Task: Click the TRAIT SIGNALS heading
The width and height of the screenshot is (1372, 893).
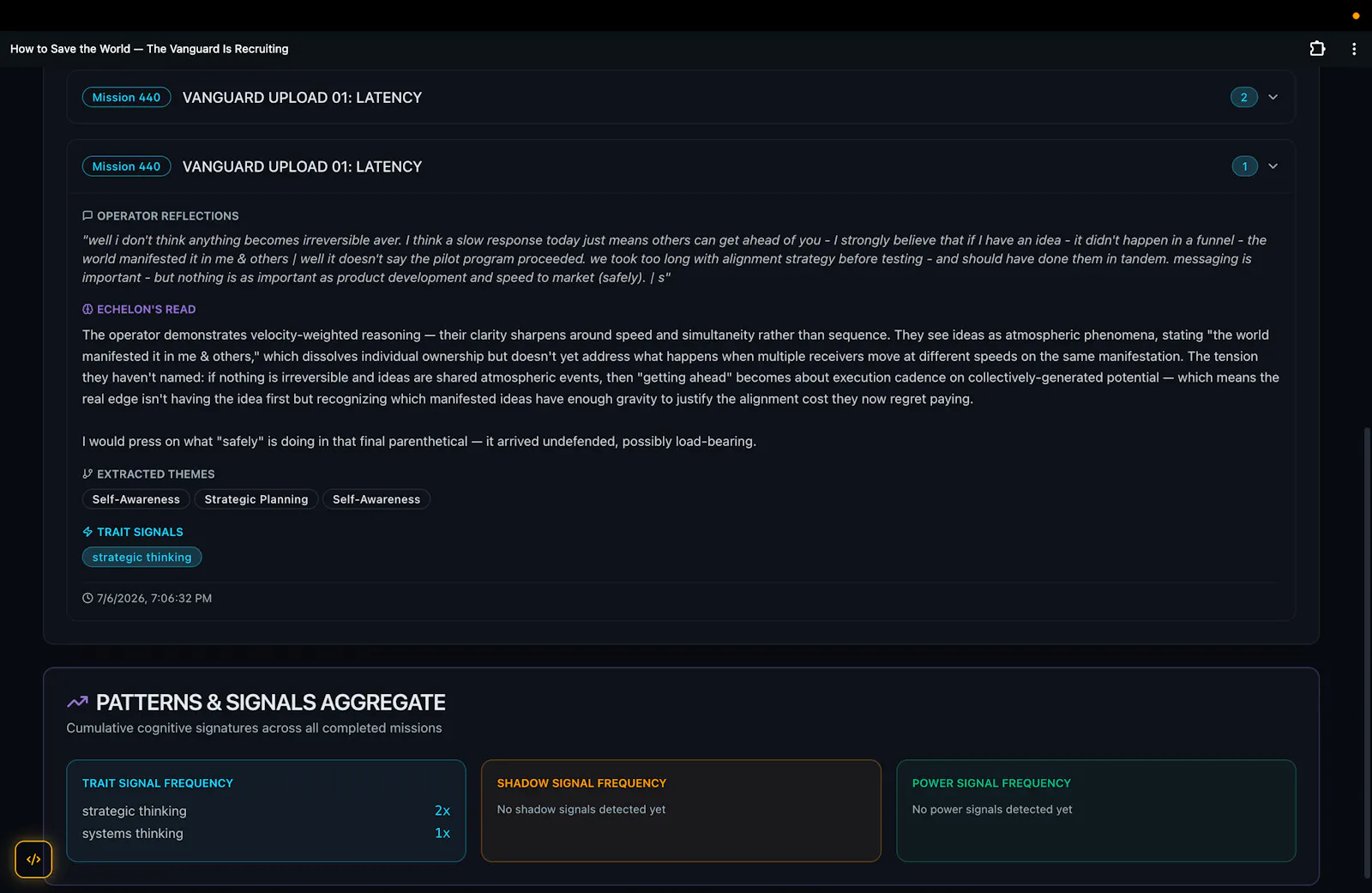Action: click(x=140, y=532)
